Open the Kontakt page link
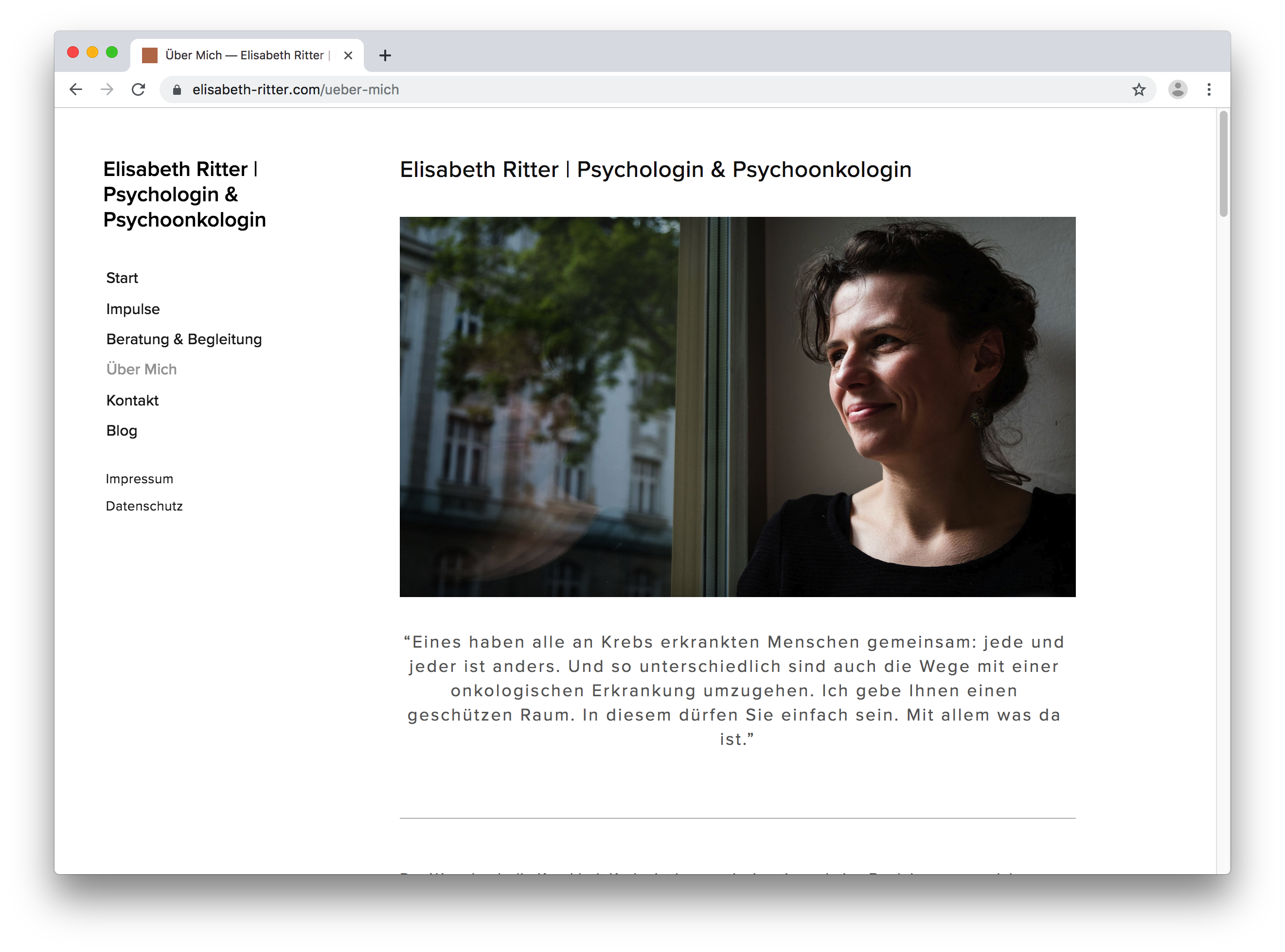 [x=132, y=400]
